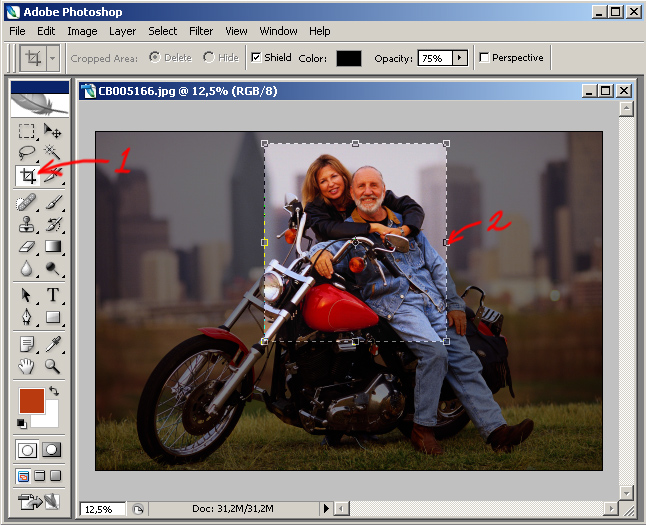Select the Lasso tool
Image resolution: width=646 pixels, height=525 pixels.
(x=27, y=152)
